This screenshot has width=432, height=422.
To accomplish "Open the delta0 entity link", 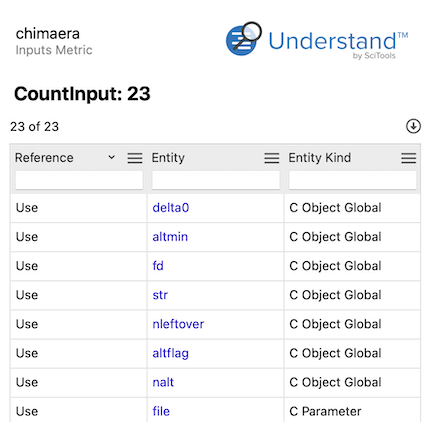I will pos(171,208).
